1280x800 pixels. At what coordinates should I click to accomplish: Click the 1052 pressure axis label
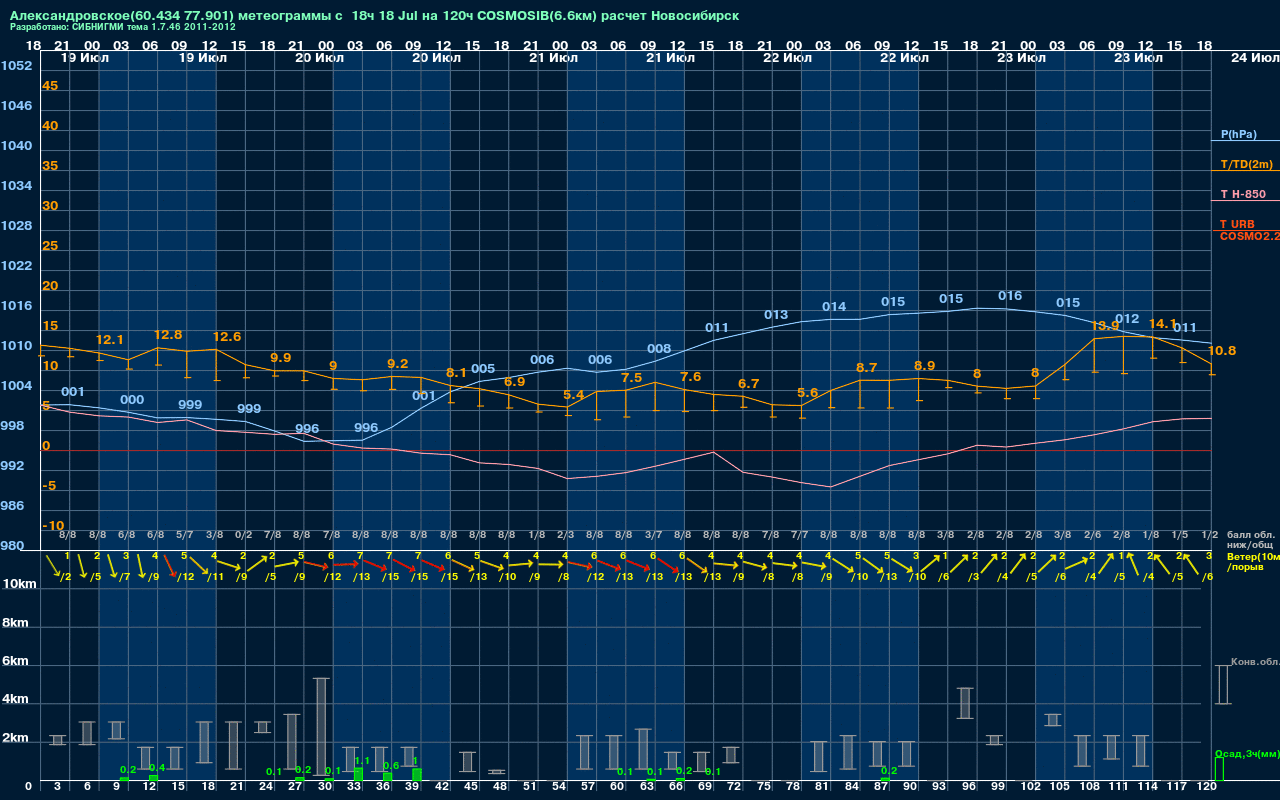point(16,66)
